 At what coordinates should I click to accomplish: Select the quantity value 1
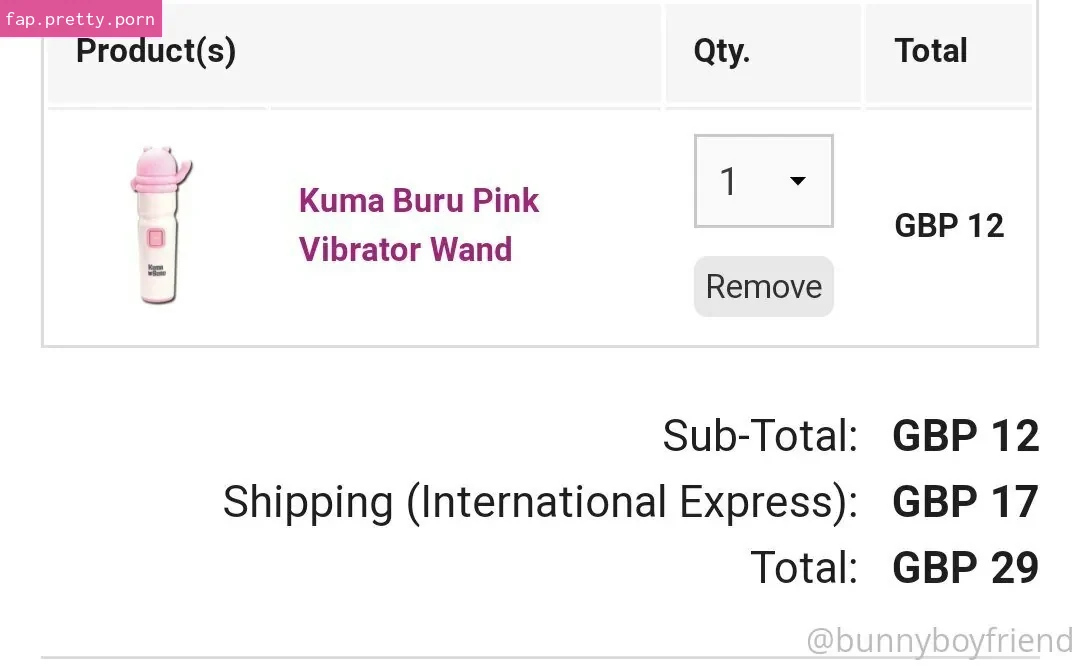point(728,182)
